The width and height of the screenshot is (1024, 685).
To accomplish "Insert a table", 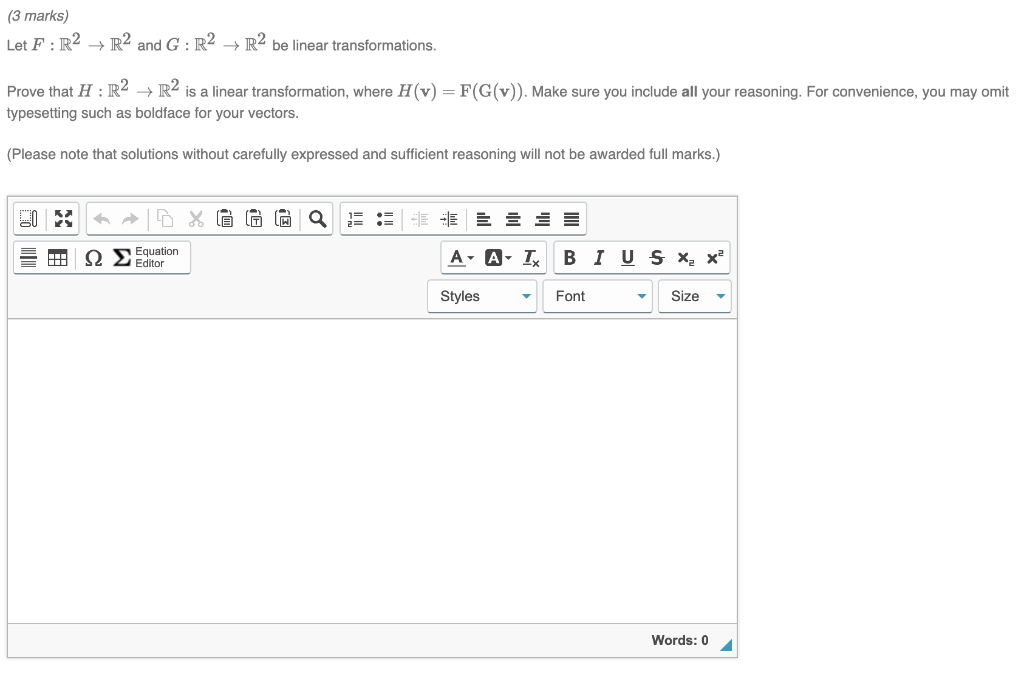I will (x=57, y=257).
